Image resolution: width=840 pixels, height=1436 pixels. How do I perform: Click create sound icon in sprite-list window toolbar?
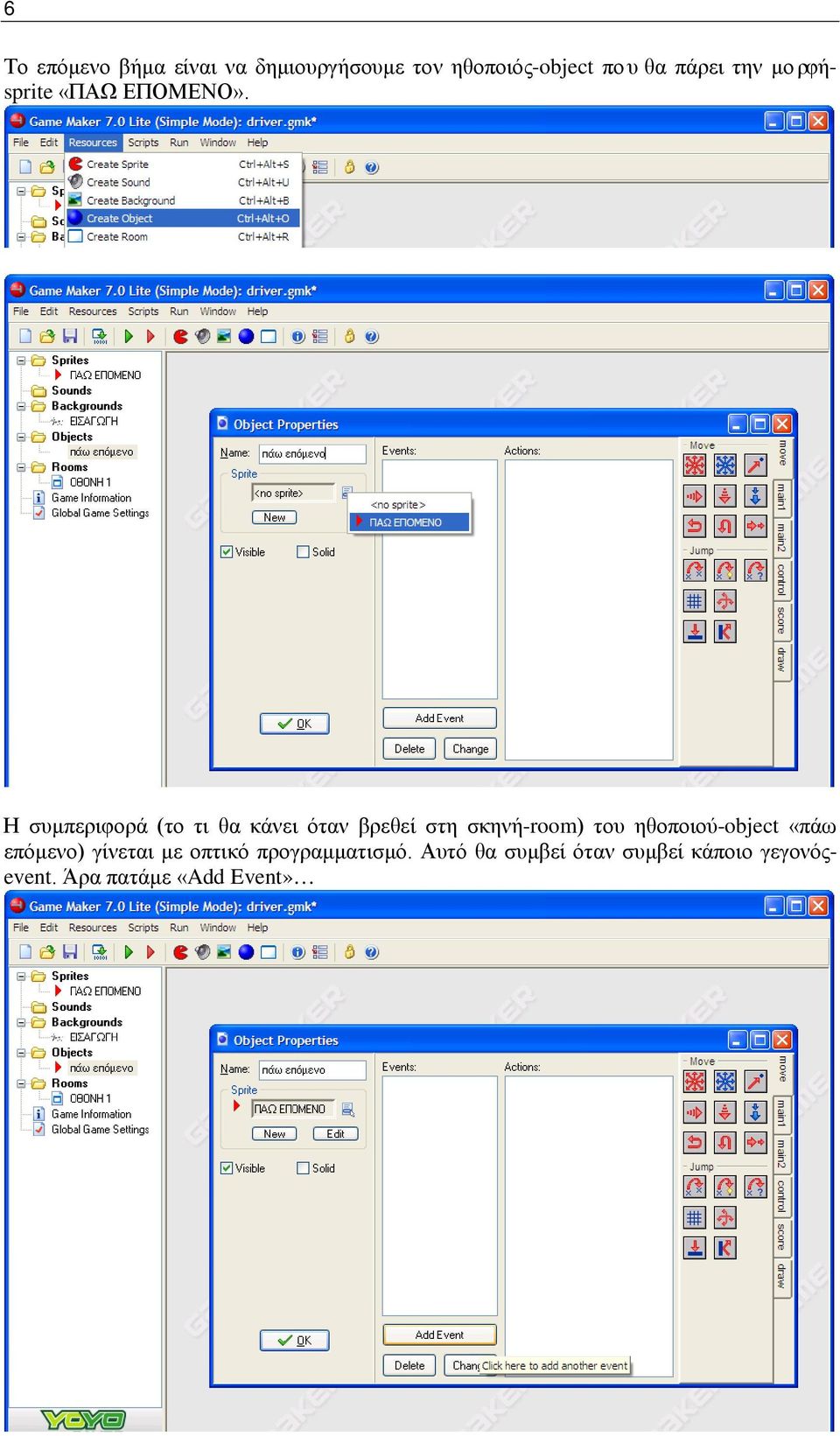point(202,336)
